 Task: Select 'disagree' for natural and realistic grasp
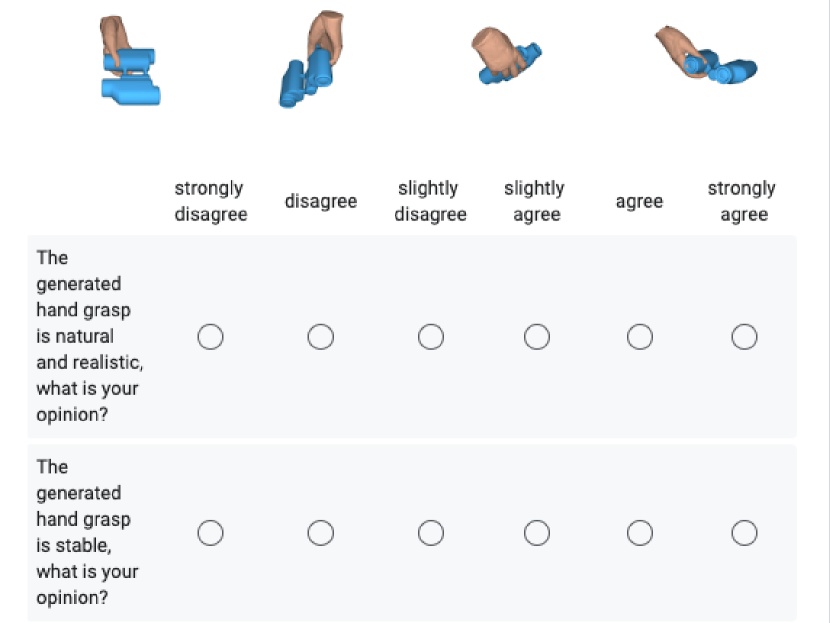320,337
